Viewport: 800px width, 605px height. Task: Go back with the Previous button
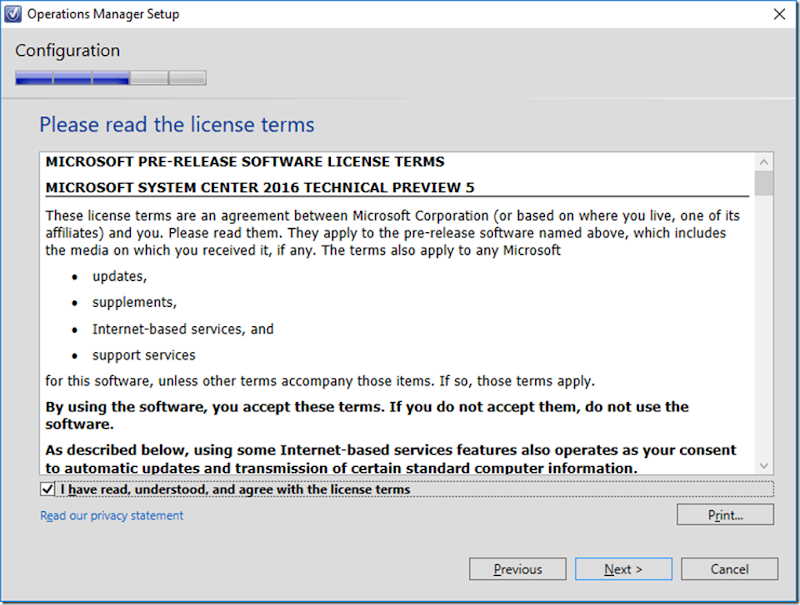[517, 569]
